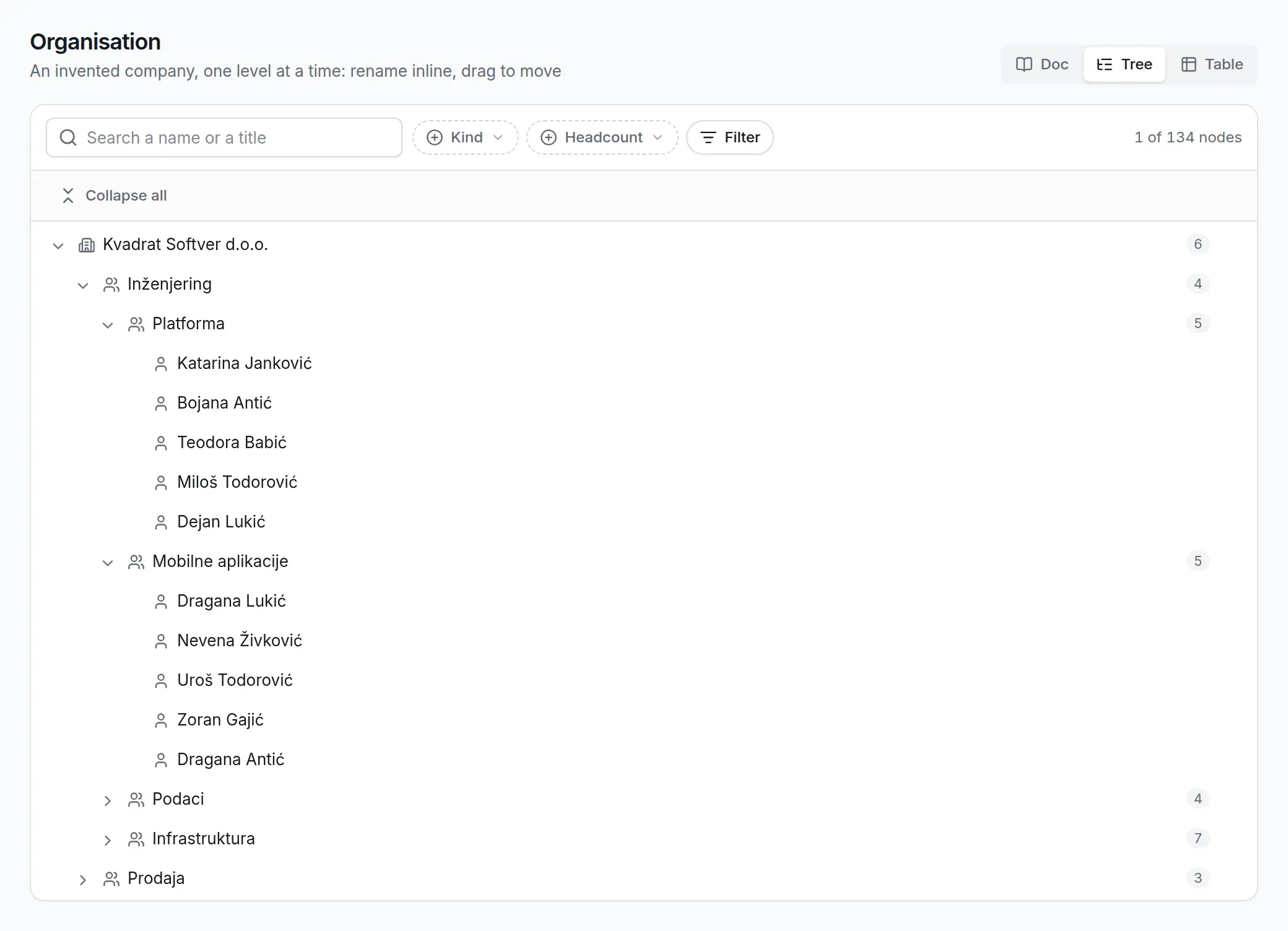Collapse the Platforma team chevron

pyautogui.click(x=108, y=325)
